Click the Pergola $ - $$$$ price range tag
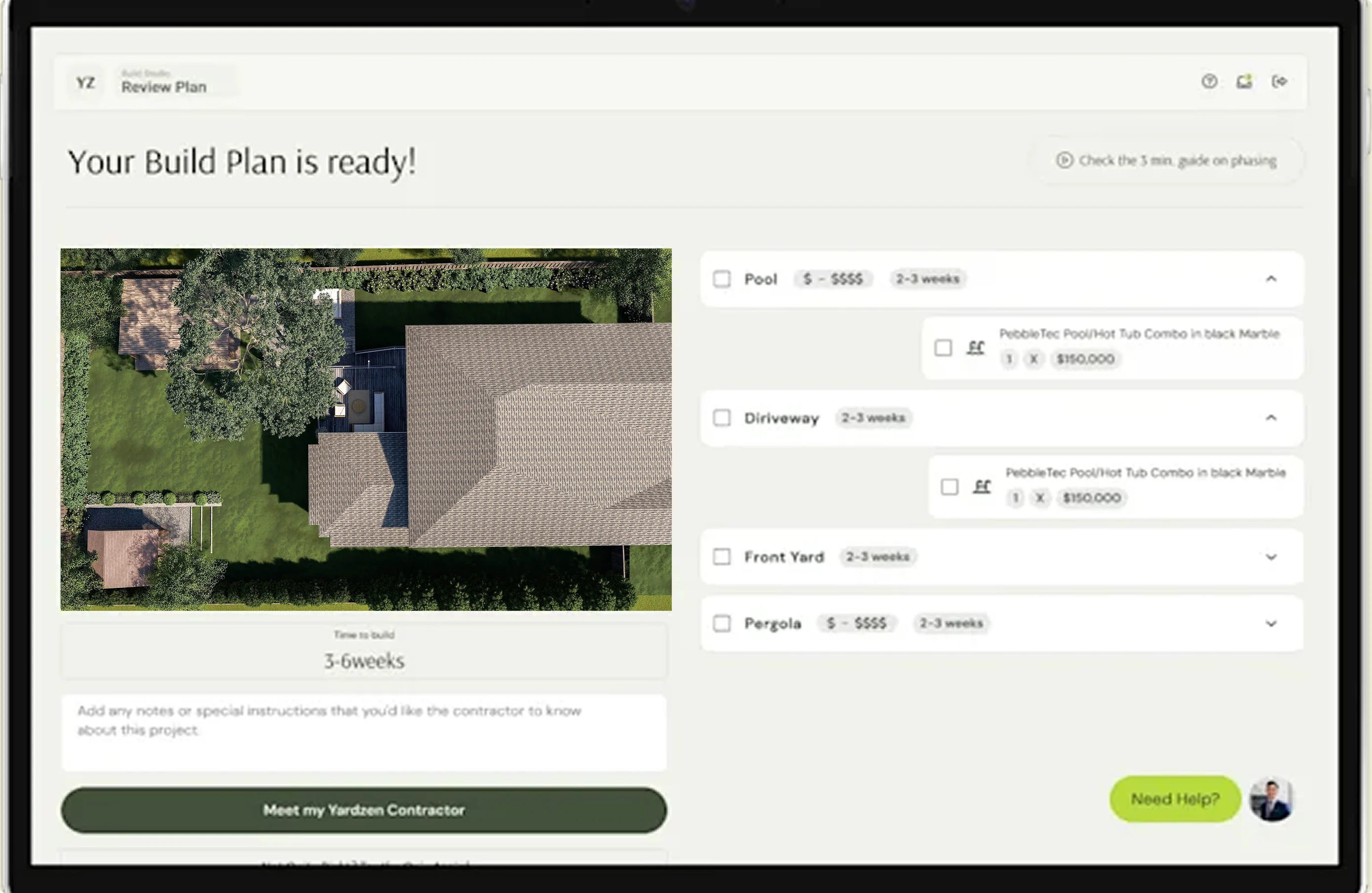Viewport: 1372px width, 893px height. click(857, 623)
